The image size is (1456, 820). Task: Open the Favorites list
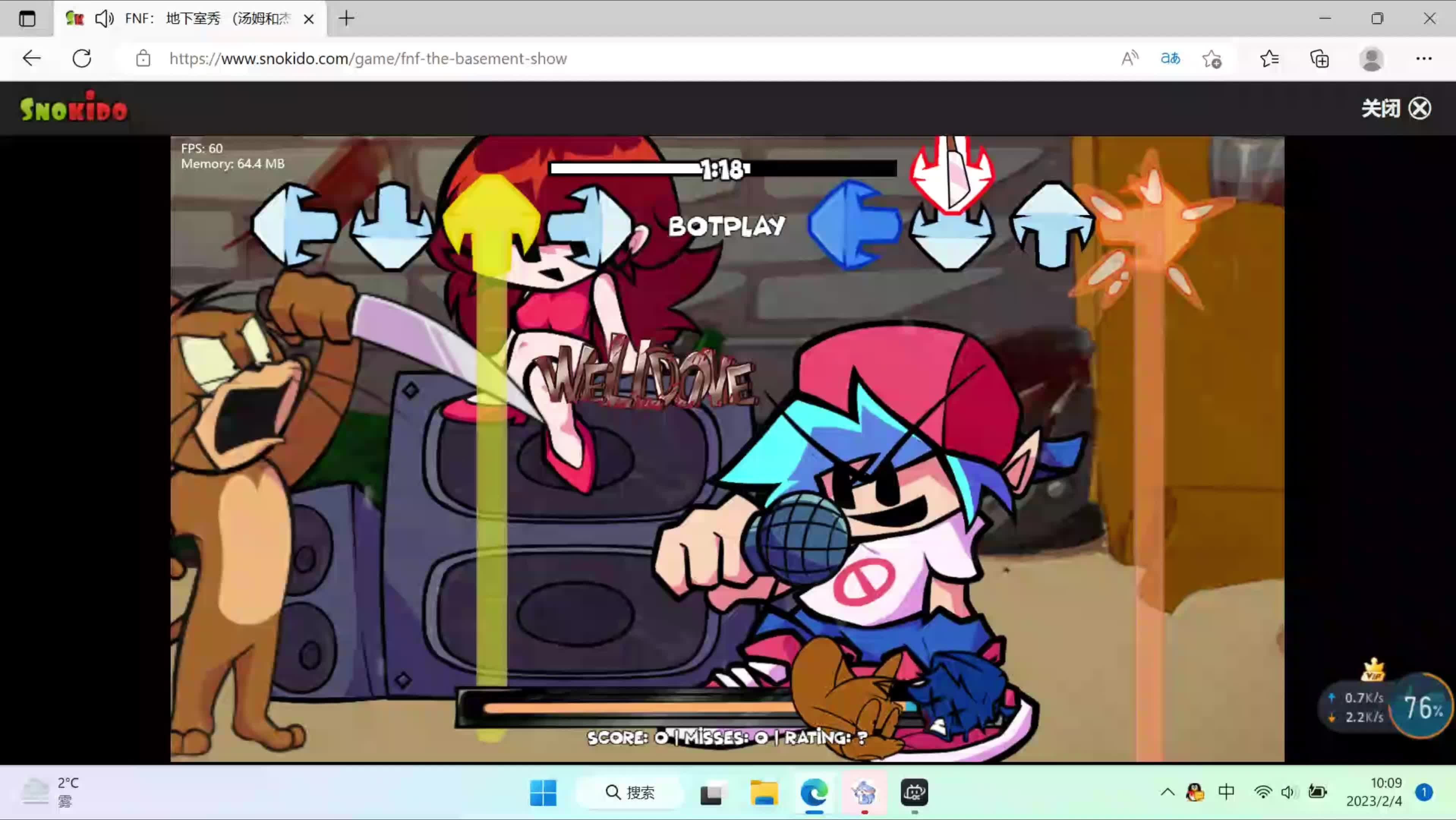1270,59
